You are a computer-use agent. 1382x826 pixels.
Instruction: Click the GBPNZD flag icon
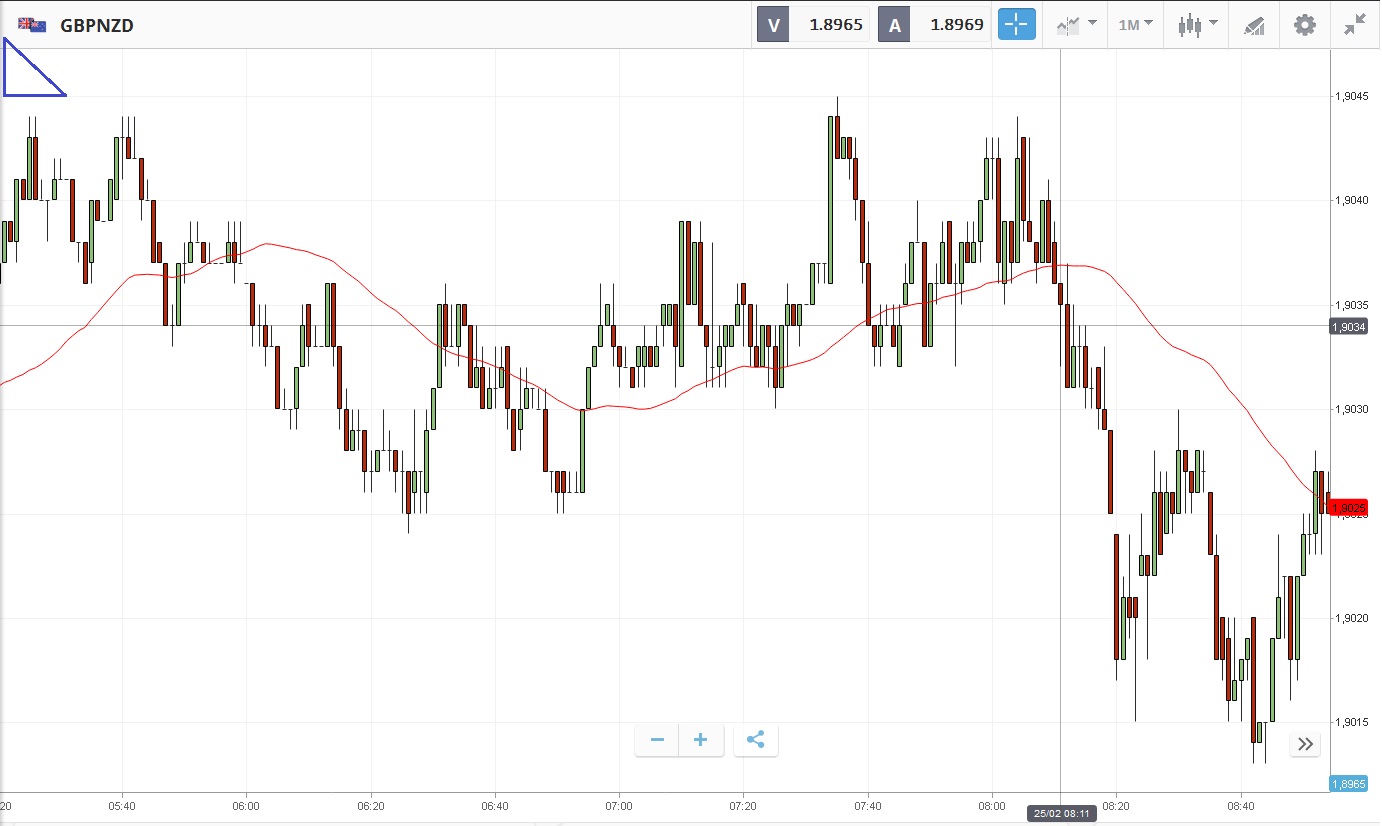32,25
